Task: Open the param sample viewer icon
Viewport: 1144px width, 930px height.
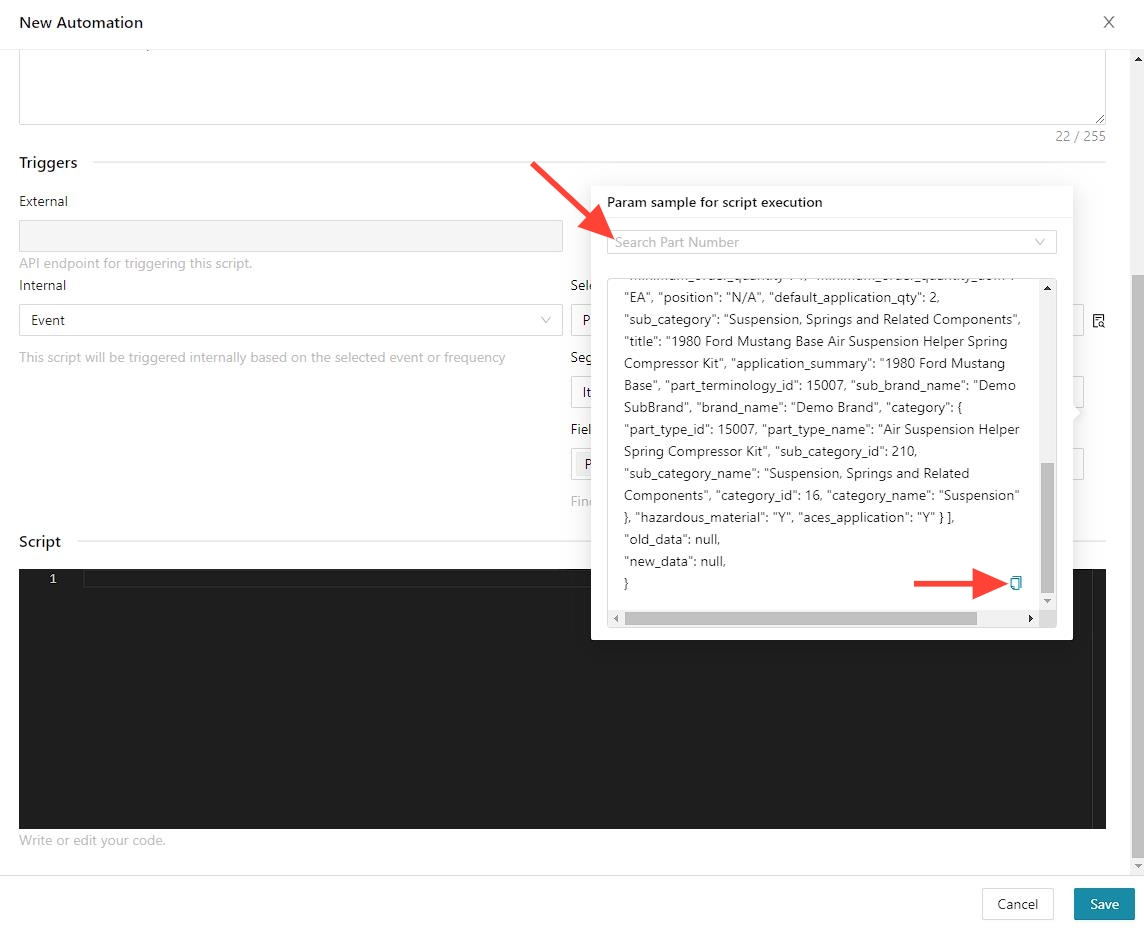Action: 1099,321
